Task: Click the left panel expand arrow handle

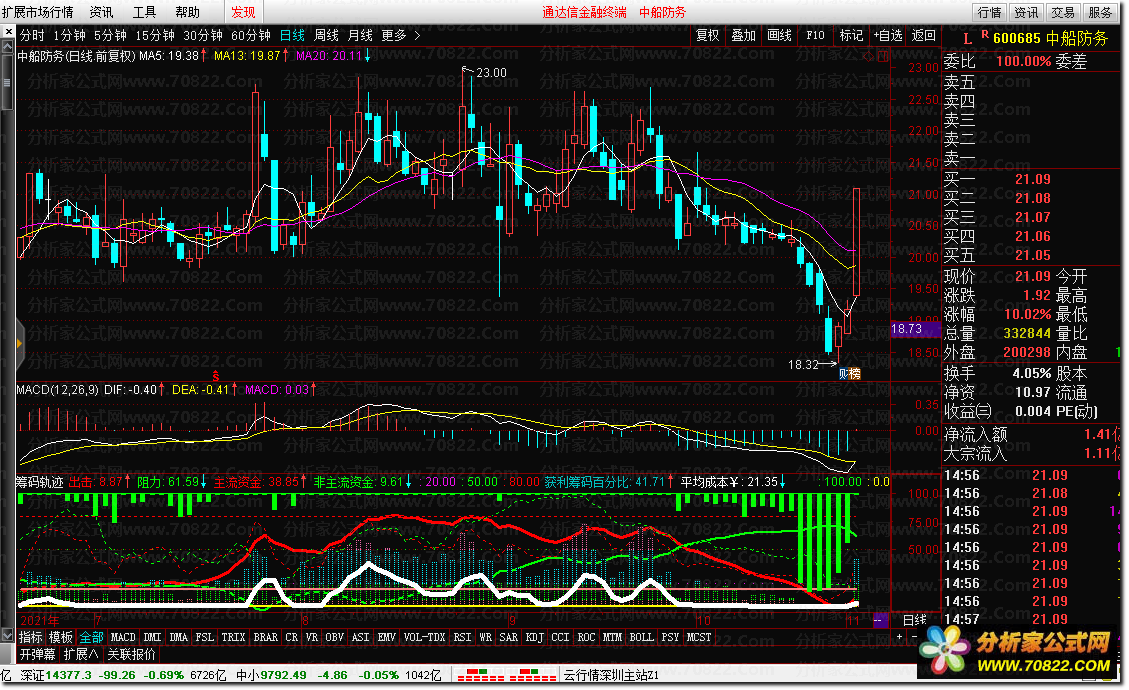Action: (19, 344)
